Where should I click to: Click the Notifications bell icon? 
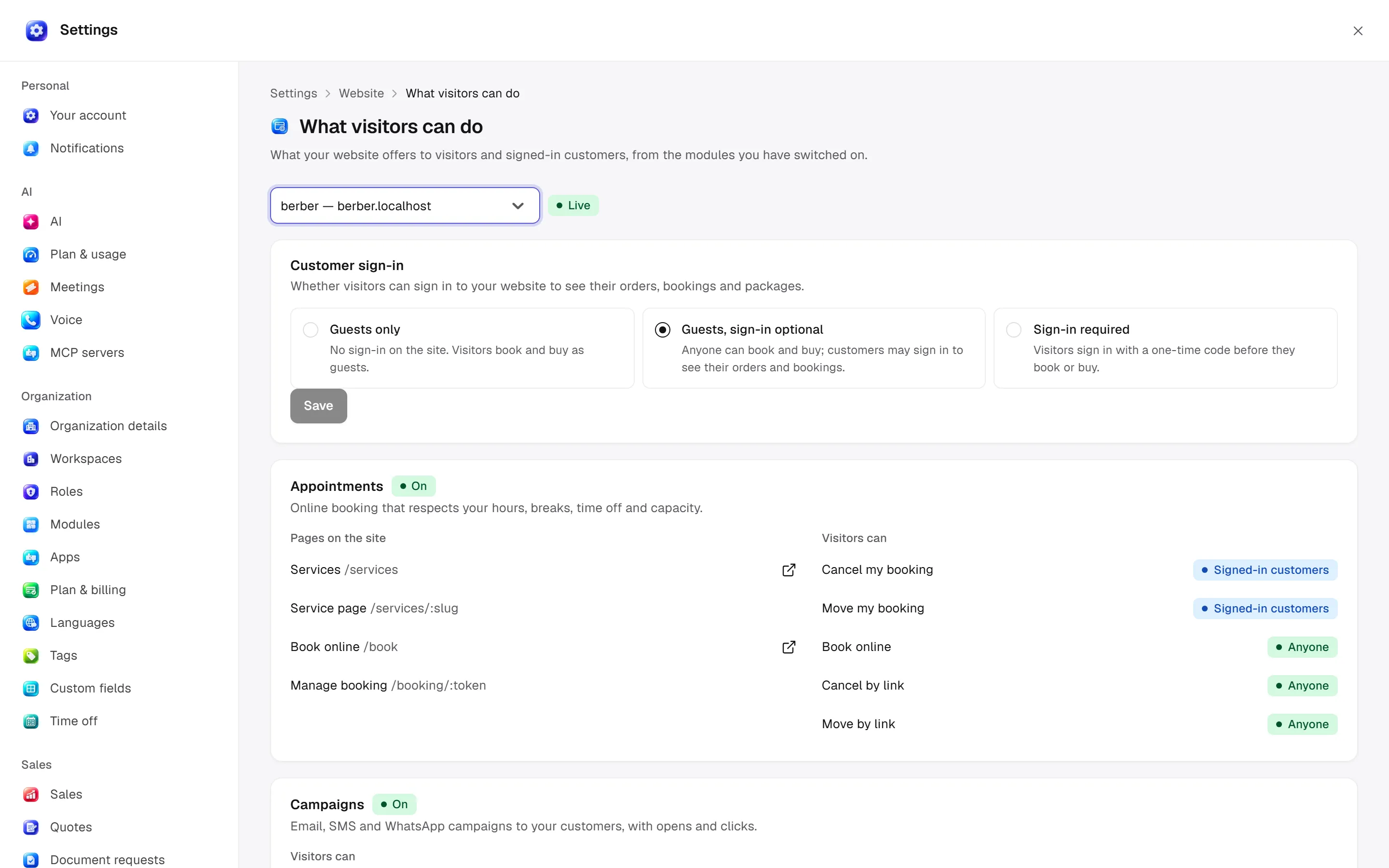tap(31, 148)
